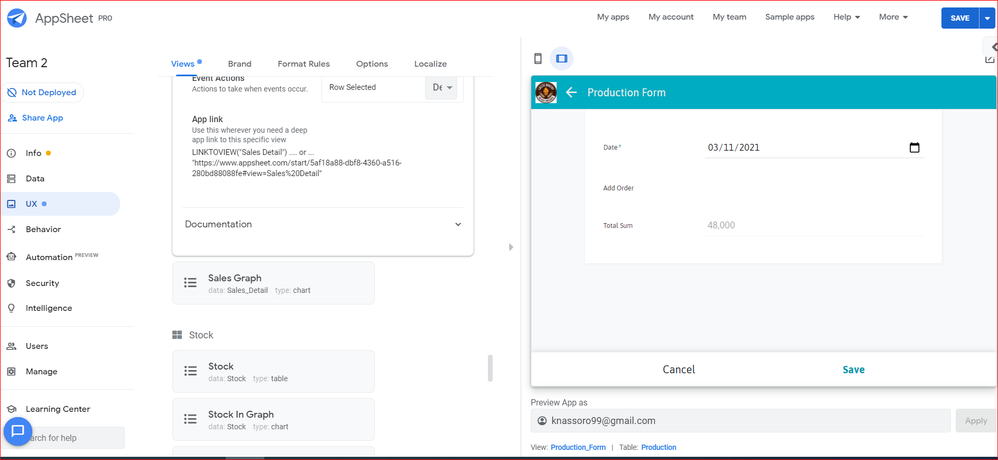Image resolution: width=998 pixels, height=460 pixels.
Task: Open the Row Selected action dropdown
Action: tap(441, 87)
